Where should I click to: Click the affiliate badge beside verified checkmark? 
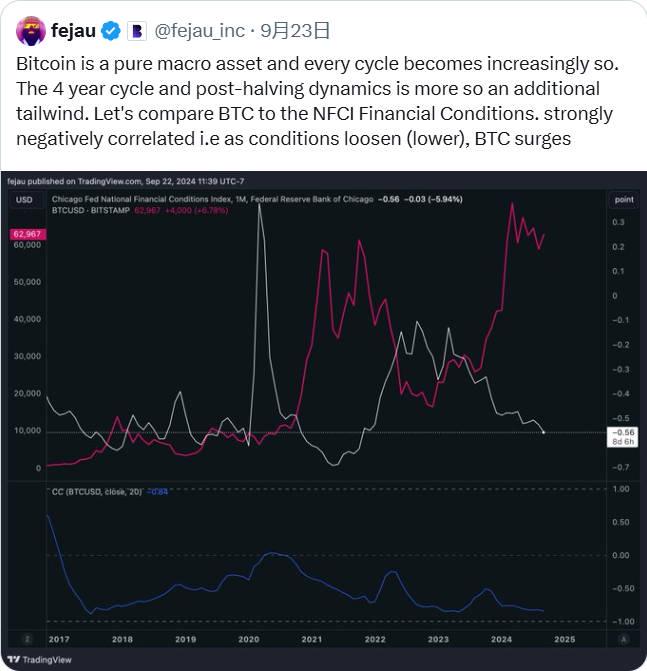click(137, 31)
